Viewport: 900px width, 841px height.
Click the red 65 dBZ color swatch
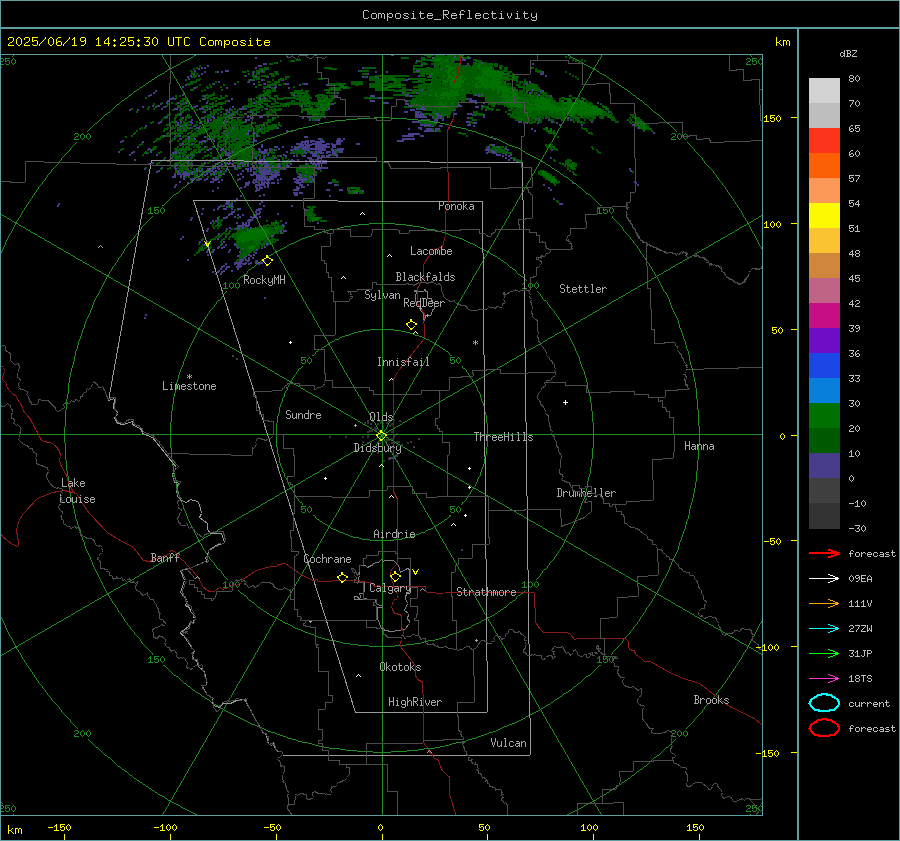pyautogui.click(x=824, y=141)
